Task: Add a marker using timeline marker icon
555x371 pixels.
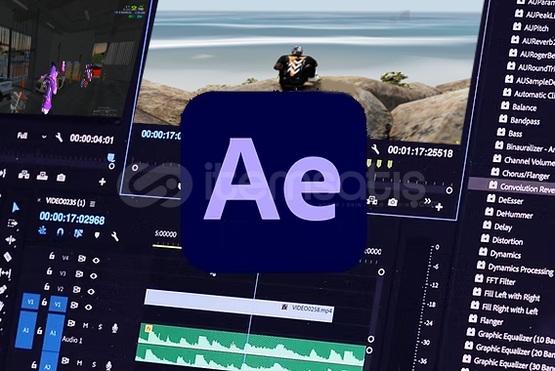Action: [x=97, y=235]
